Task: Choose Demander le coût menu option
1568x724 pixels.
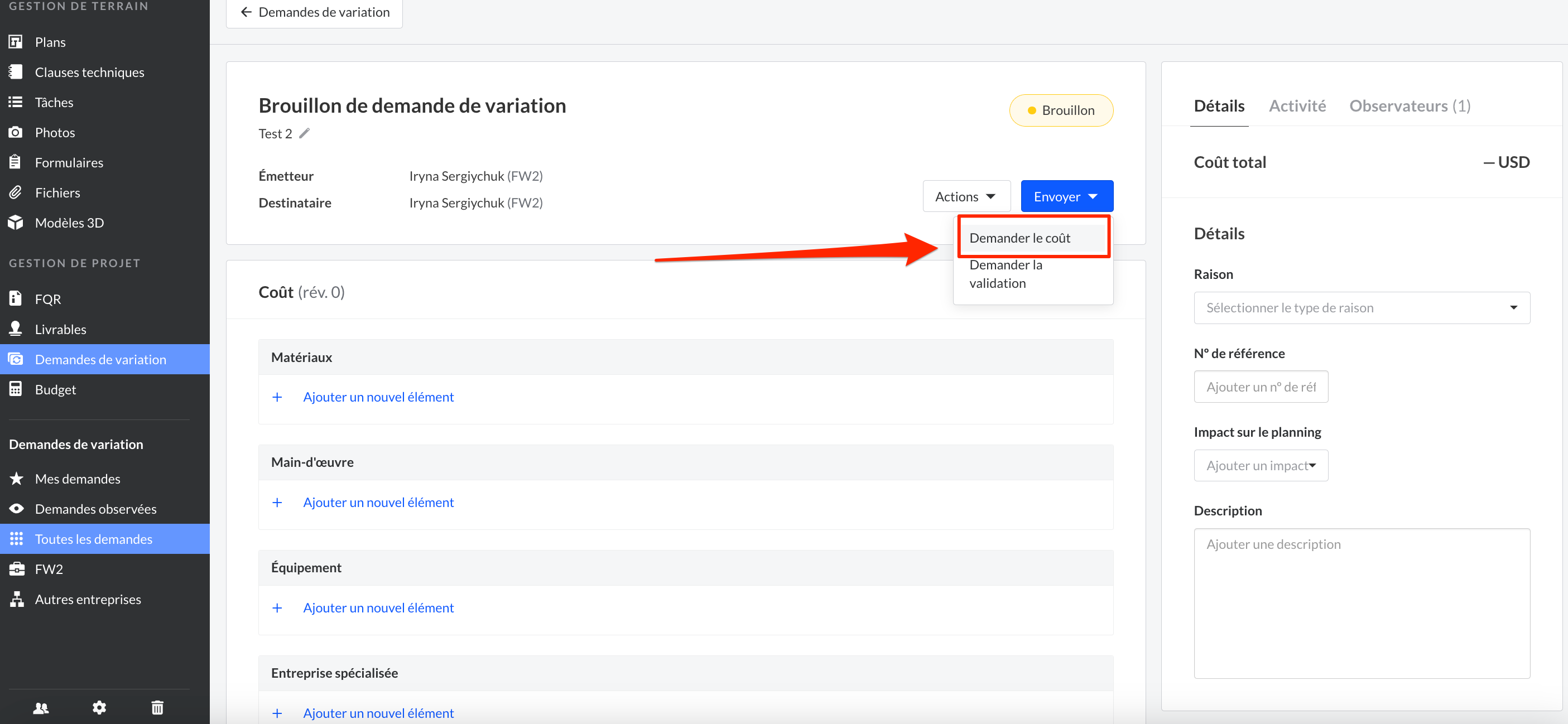Action: pos(1019,238)
